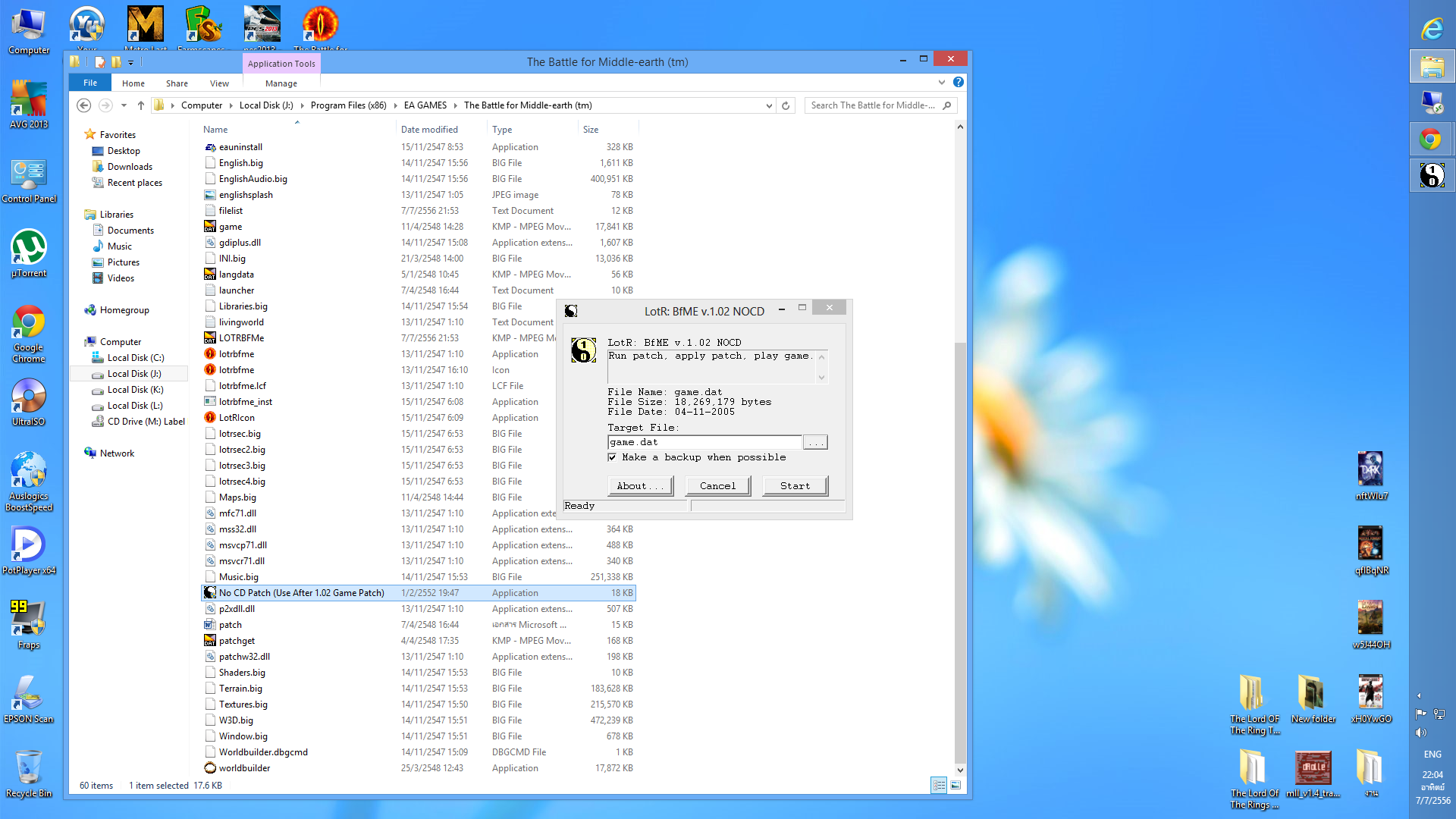Select Local Disk (C:) in navigation pane

[135, 357]
